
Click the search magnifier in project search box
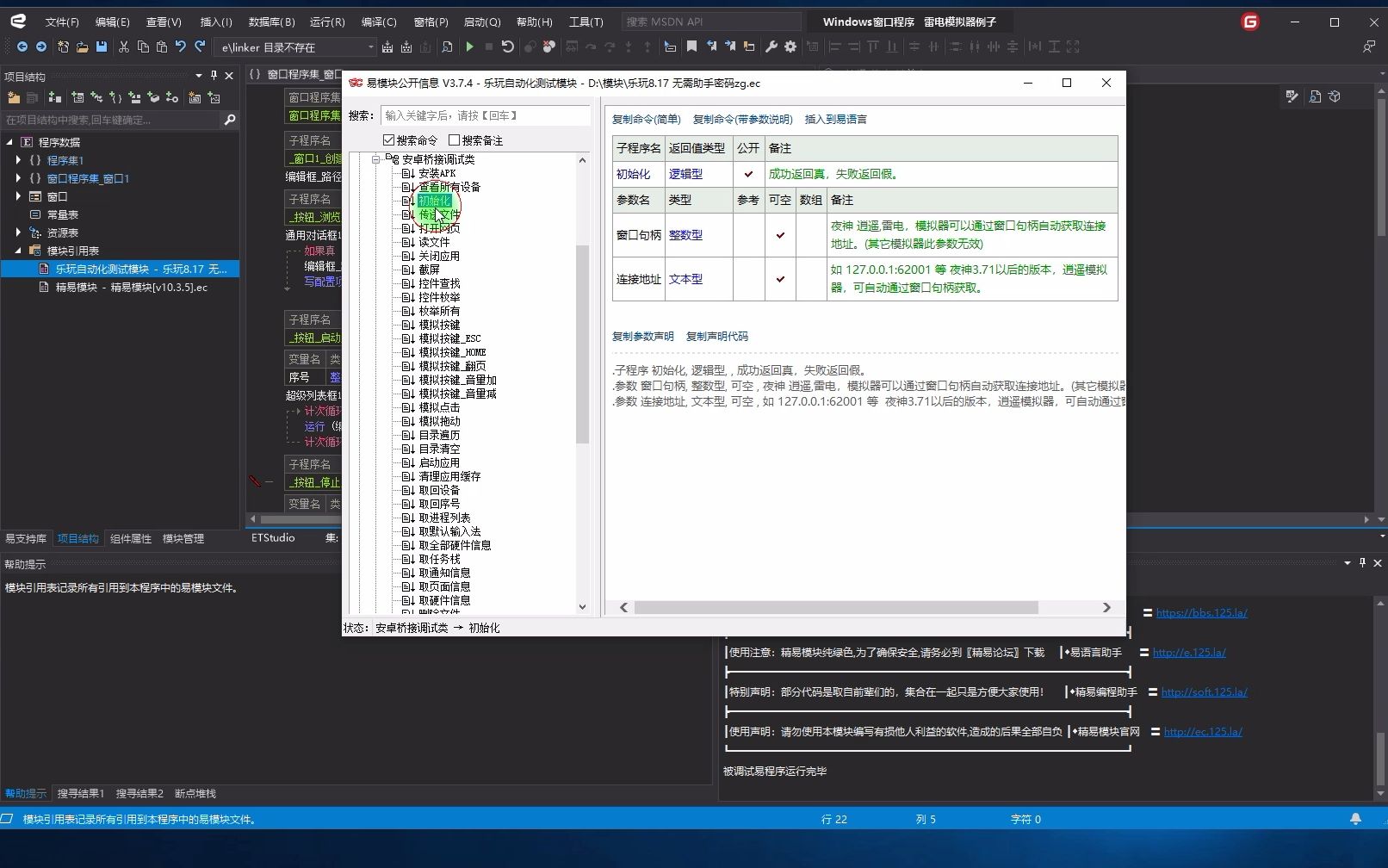[229, 120]
